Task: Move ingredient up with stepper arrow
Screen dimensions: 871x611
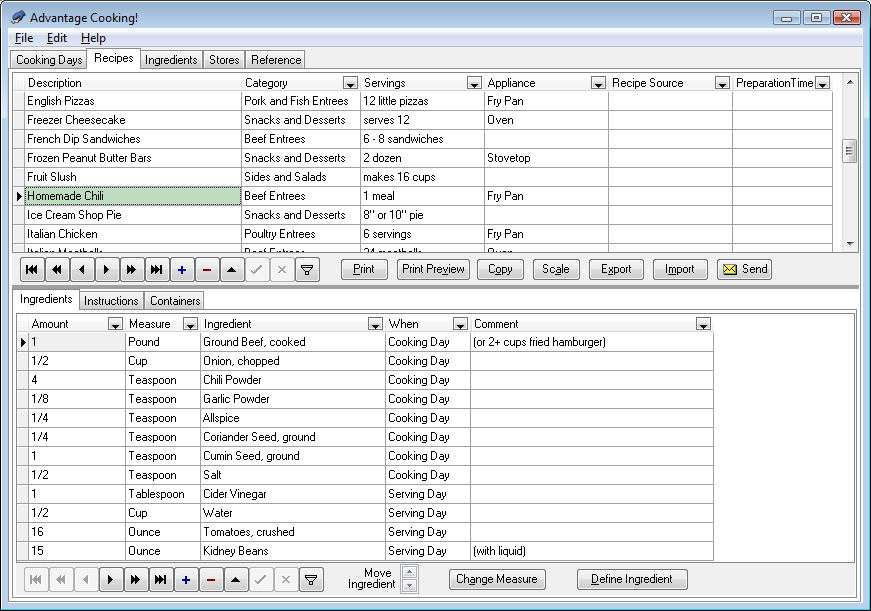Action: [409, 573]
